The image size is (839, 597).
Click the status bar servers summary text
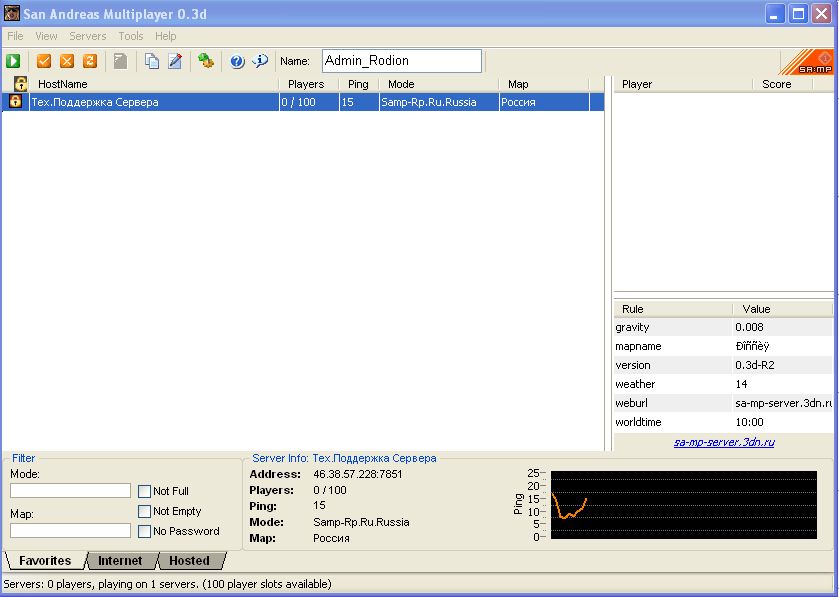167,584
